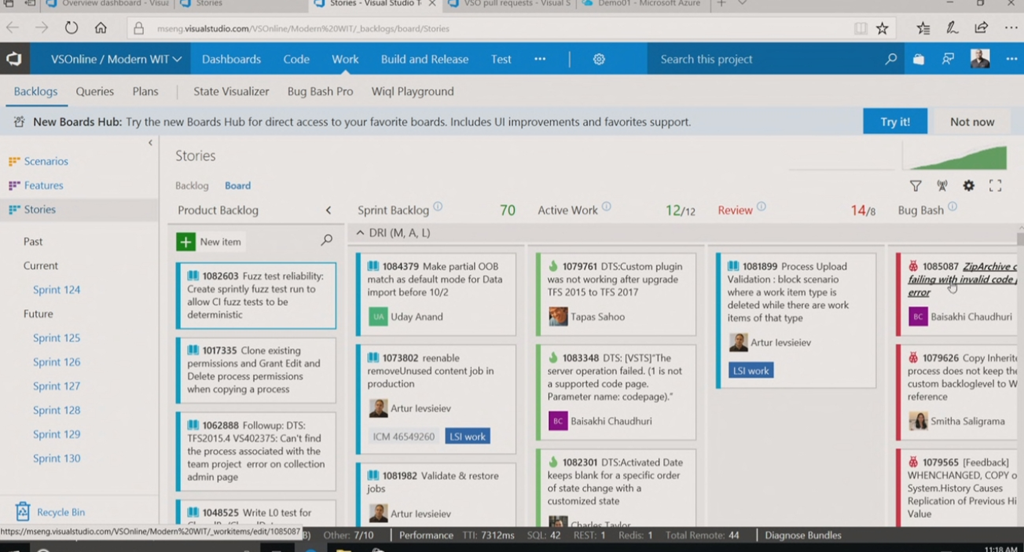Open bug 1085087 ZipArchive title link
The image size is (1024, 552).
tap(963, 280)
